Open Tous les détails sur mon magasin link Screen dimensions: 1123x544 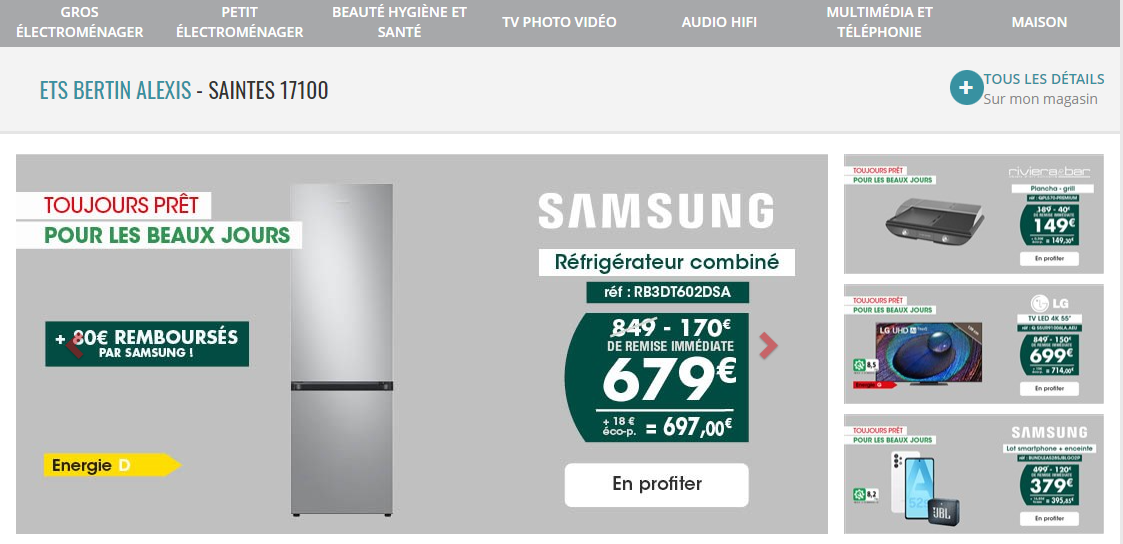pyautogui.click(x=1044, y=88)
